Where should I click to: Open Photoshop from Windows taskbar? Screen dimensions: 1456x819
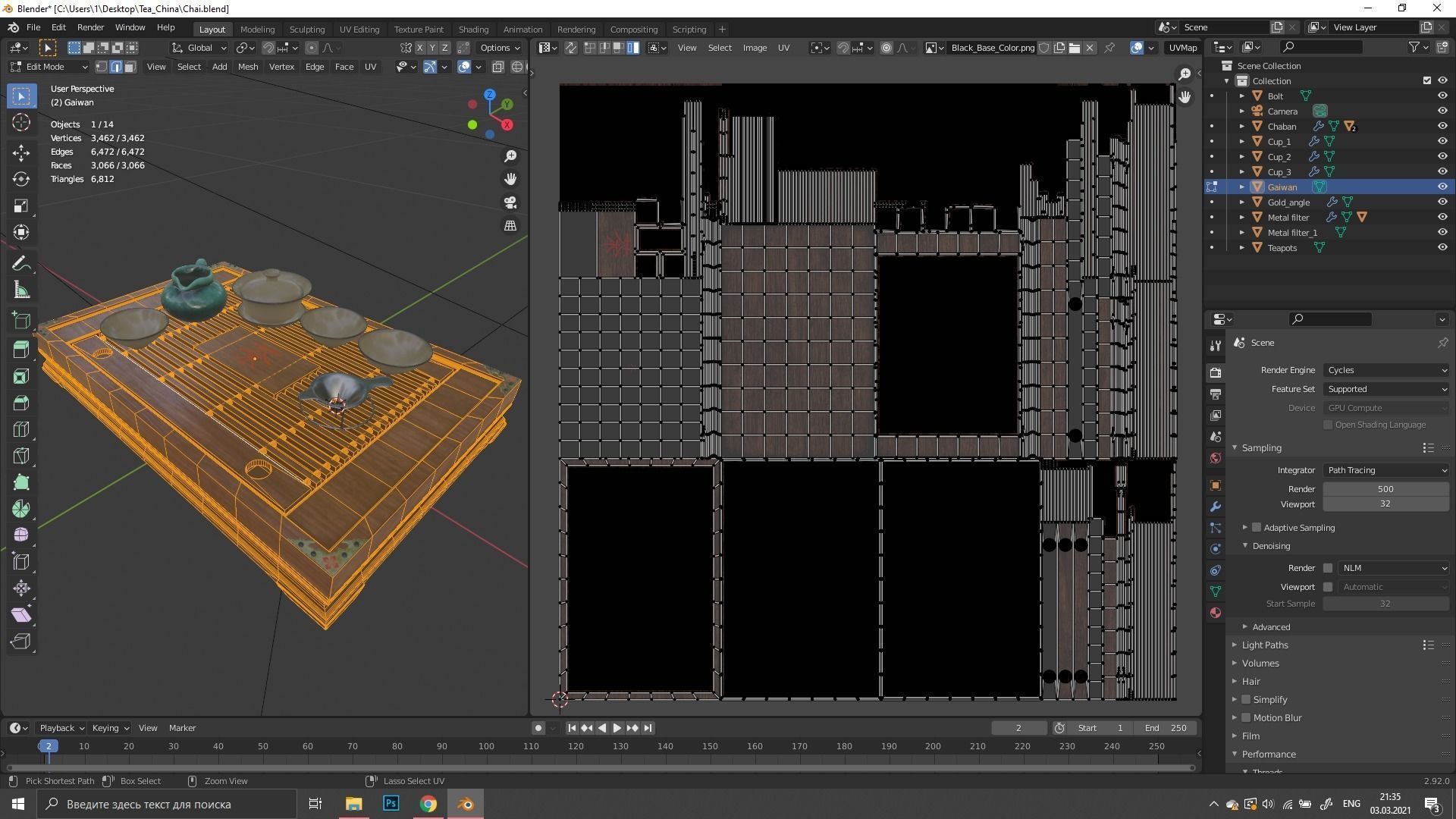(x=391, y=804)
